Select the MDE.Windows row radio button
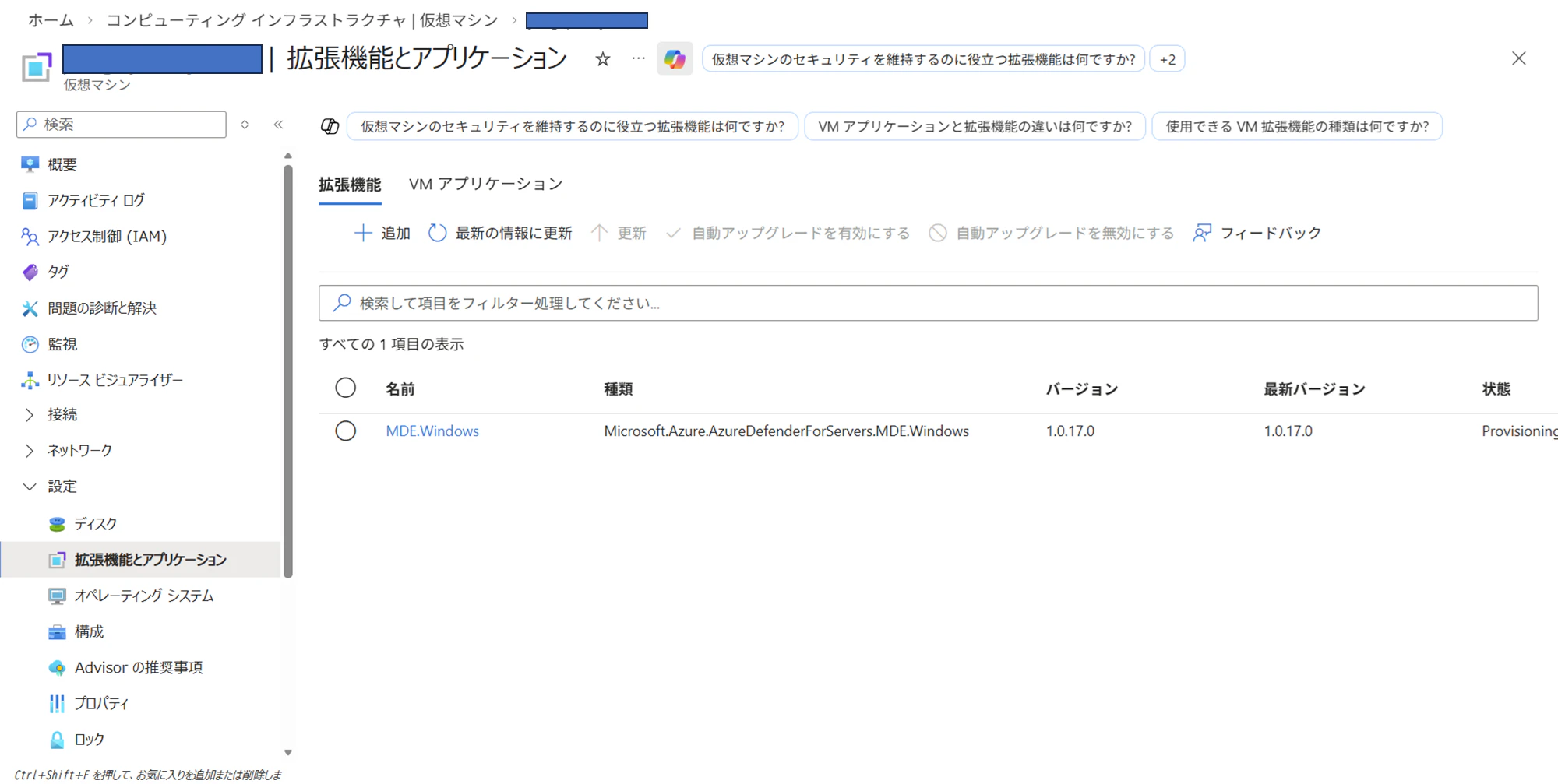 [x=346, y=431]
